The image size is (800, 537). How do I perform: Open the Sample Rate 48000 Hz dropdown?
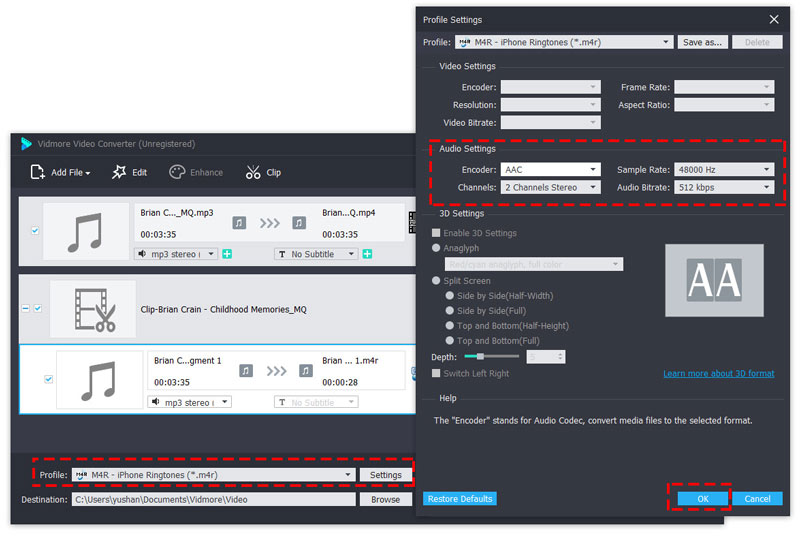pos(724,170)
